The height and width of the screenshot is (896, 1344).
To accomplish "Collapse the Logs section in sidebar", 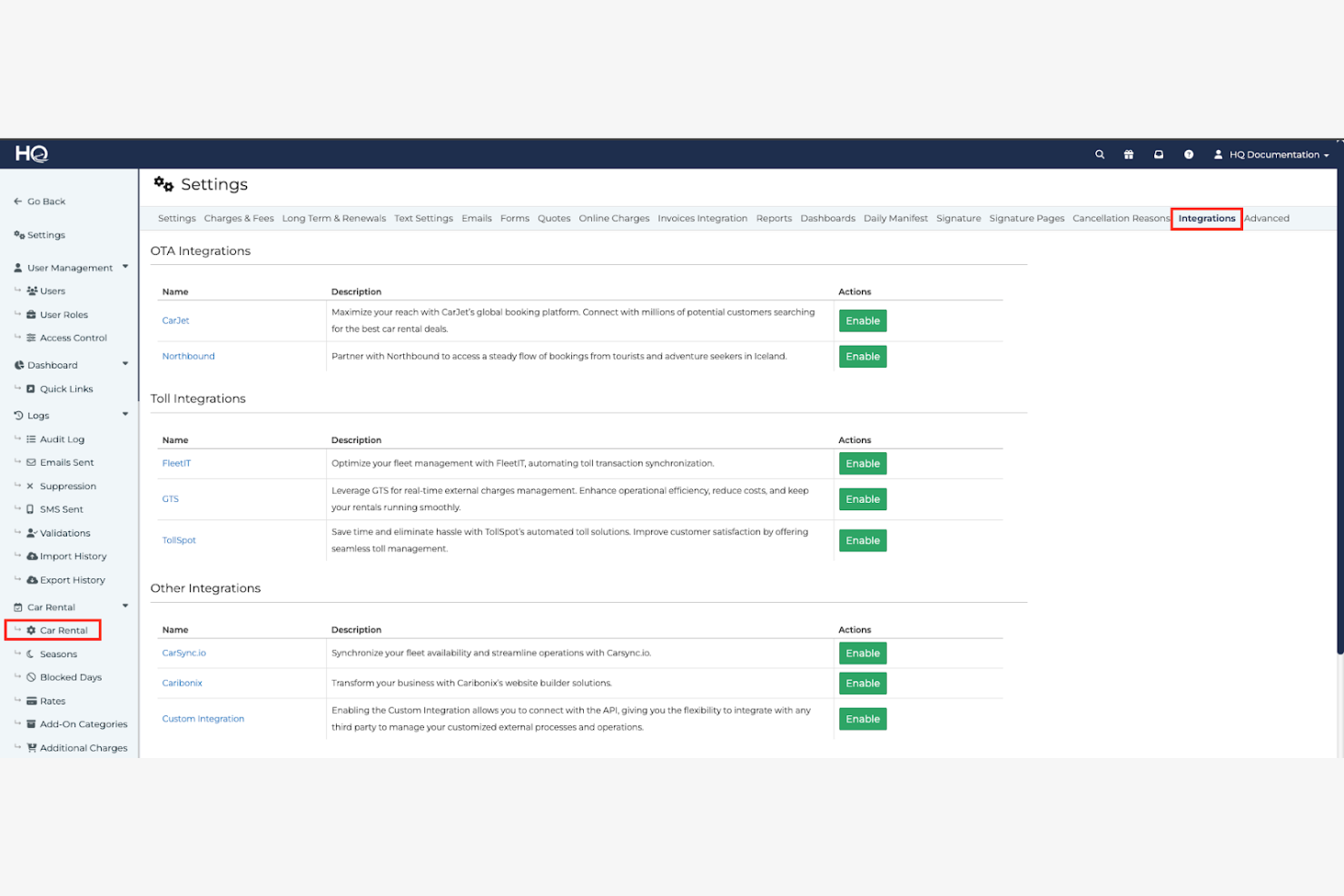I will [125, 415].
